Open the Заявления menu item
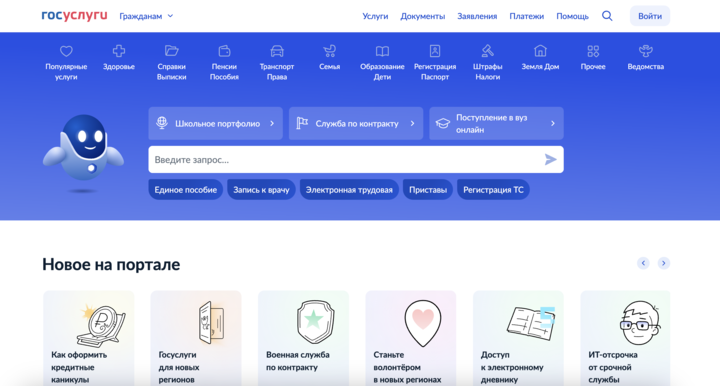 [x=477, y=16]
